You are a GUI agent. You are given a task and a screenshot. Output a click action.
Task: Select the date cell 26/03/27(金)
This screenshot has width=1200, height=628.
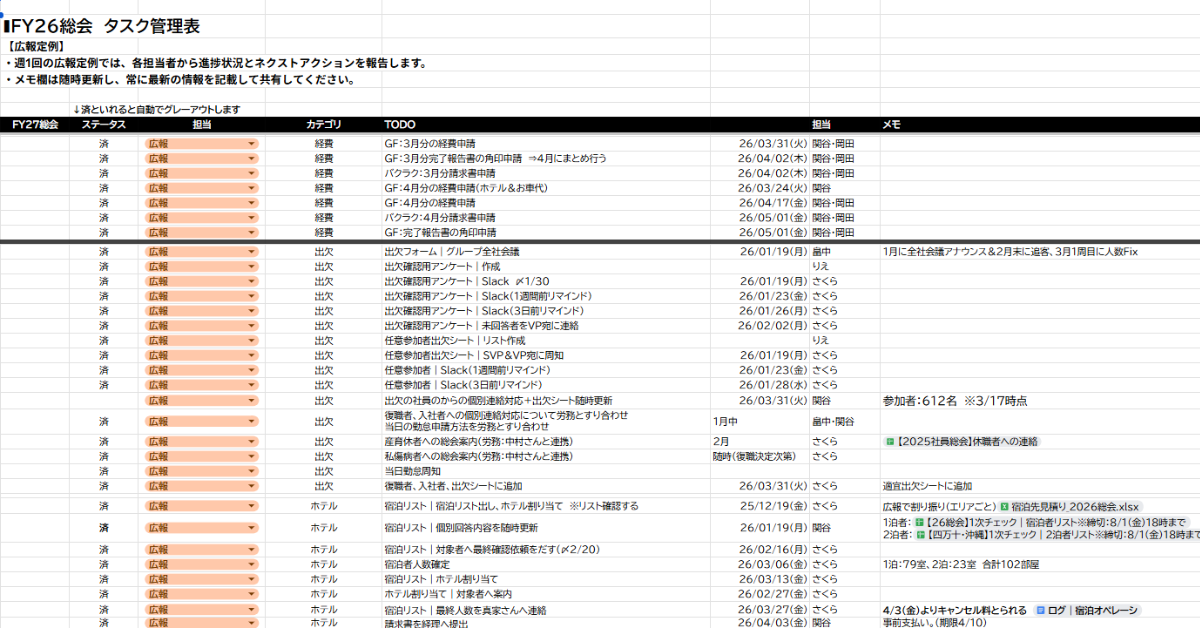click(773, 609)
